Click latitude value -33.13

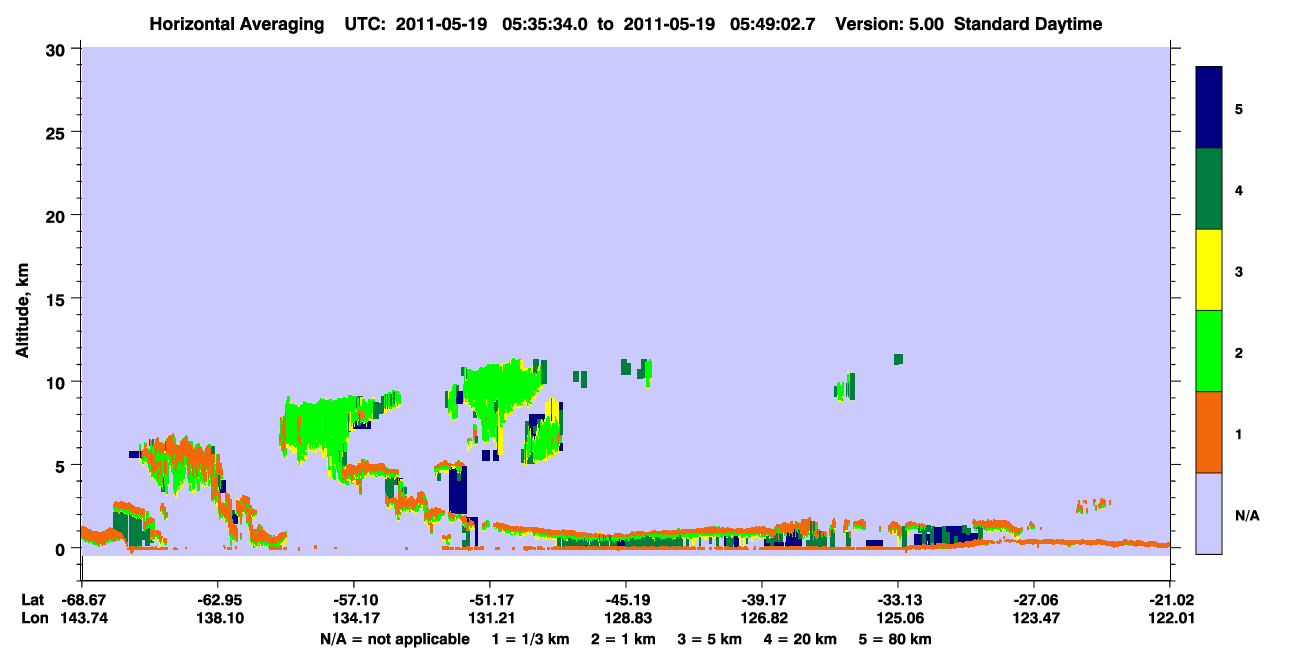898,600
